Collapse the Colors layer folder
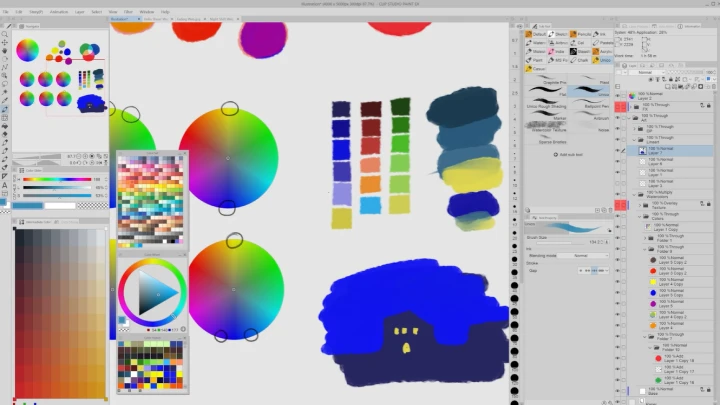The height and width of the screenshot is (405, 720). pyautogui.click(x=640, y=216)
